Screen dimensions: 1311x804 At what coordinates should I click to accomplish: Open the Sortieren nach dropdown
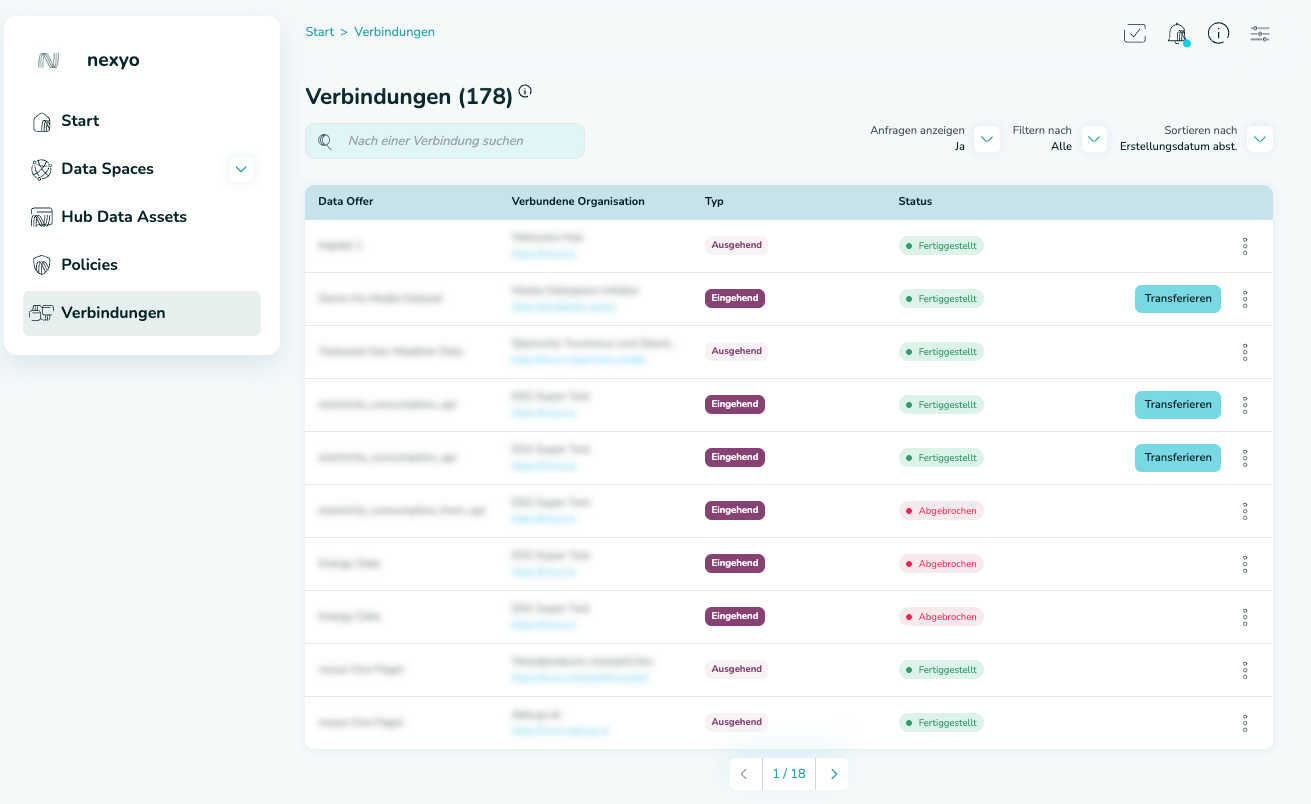point(1259,139)
